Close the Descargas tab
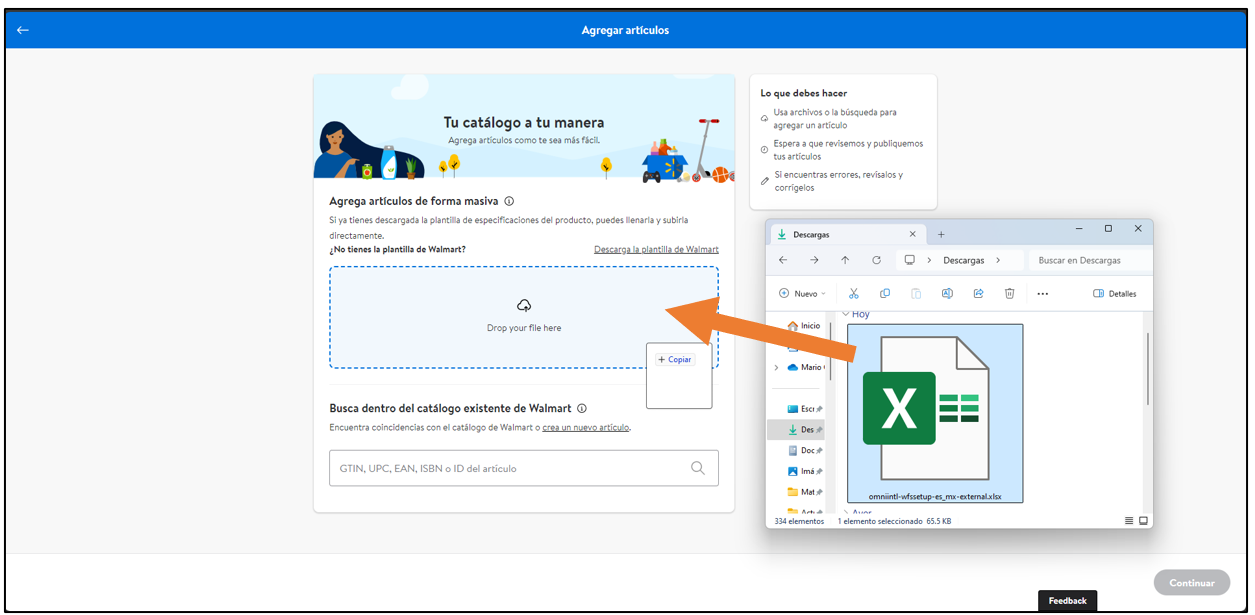 (x=912, y=234)
